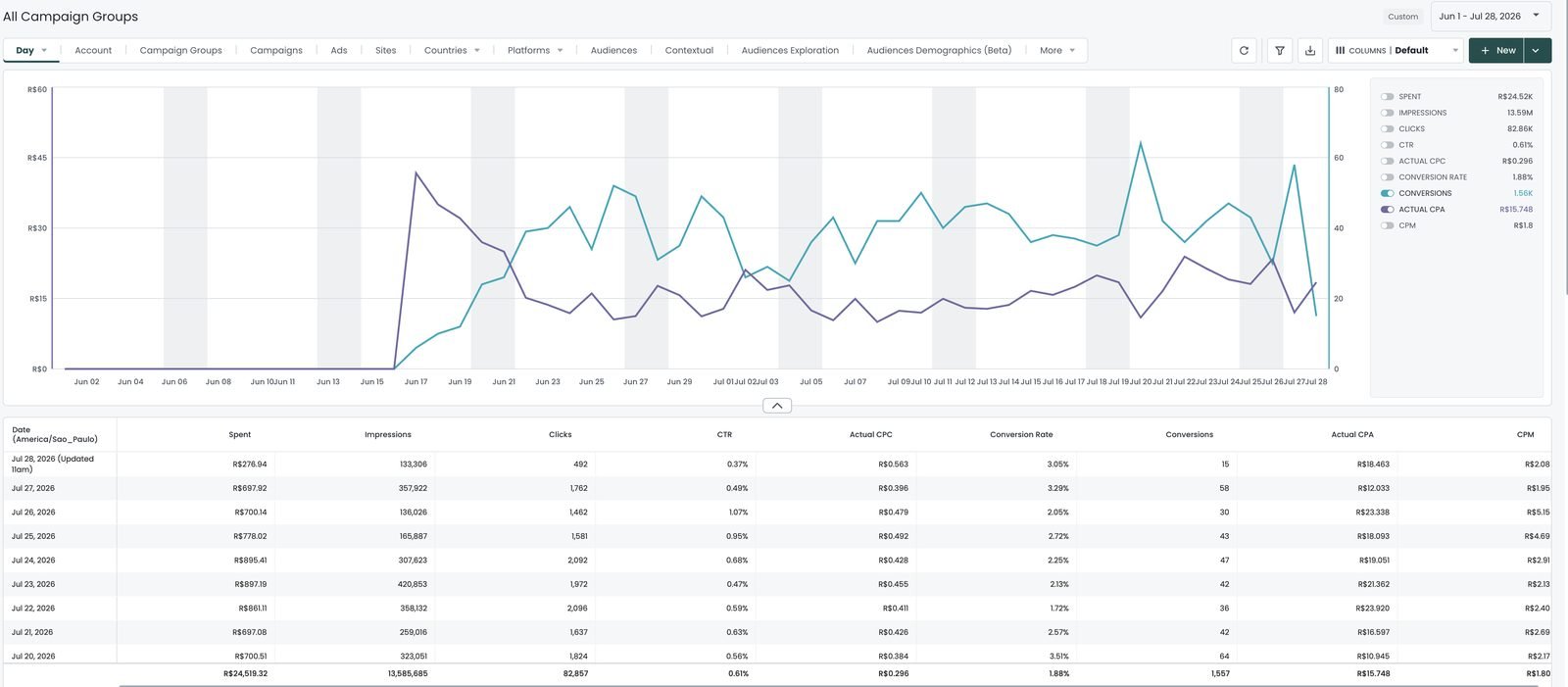The image size is (1568, 687).
Task: Collapse the chart with the chevron handle
Action: [776, 406]
